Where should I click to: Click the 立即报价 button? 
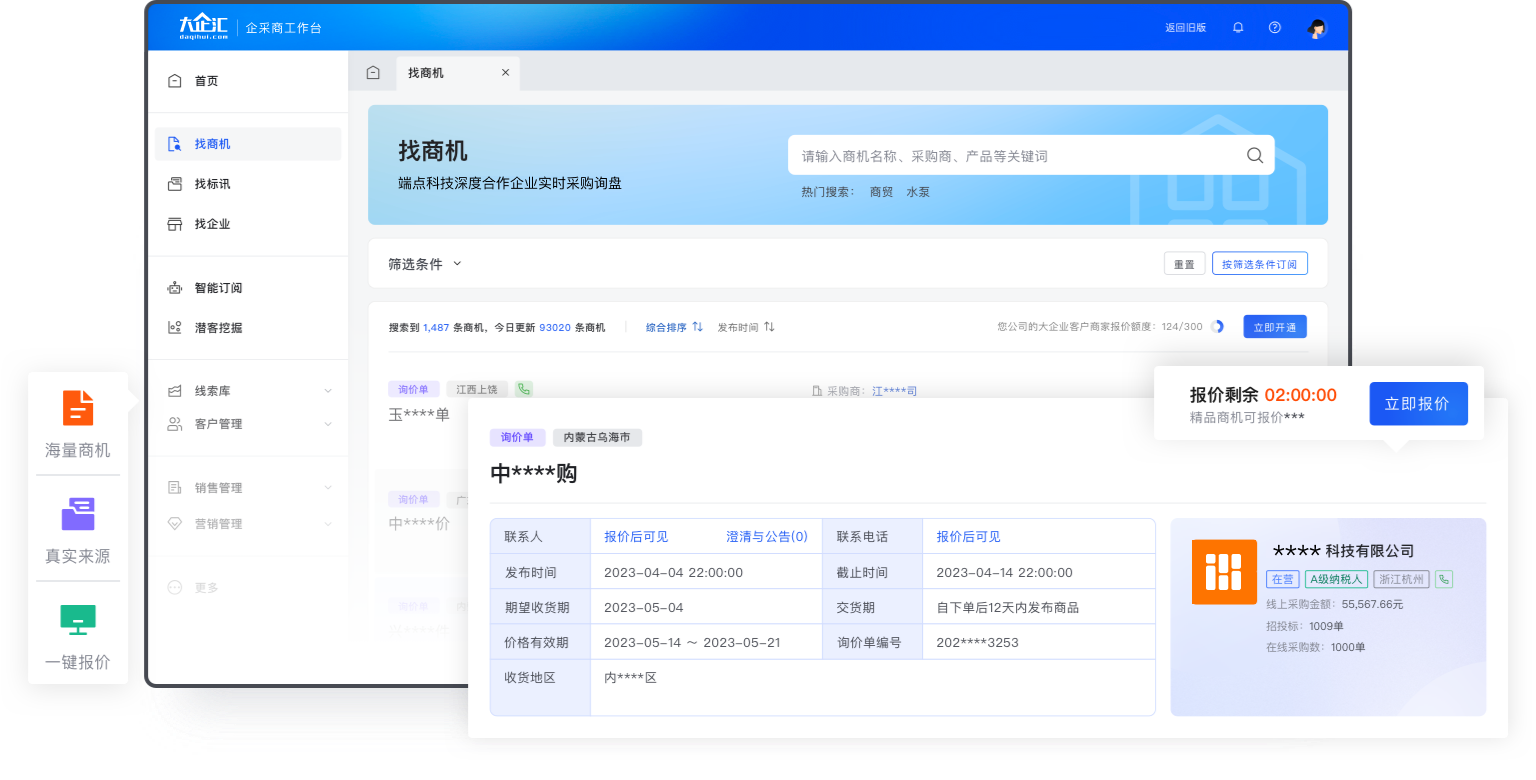click(1417, 404)
